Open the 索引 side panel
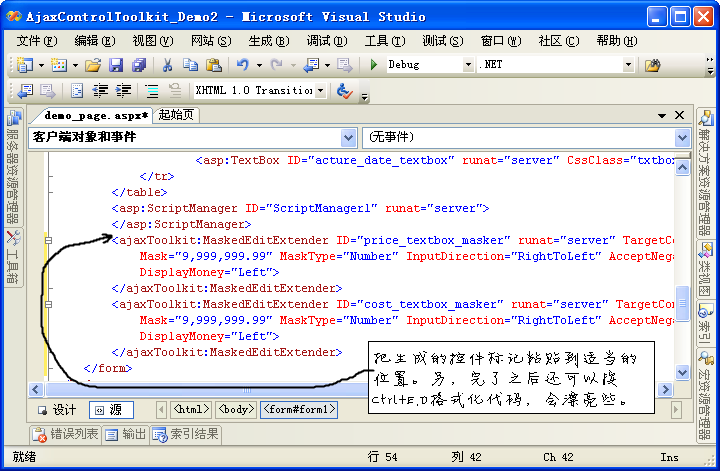This screenshot has height=471, width=720. (x=705, y=325)
